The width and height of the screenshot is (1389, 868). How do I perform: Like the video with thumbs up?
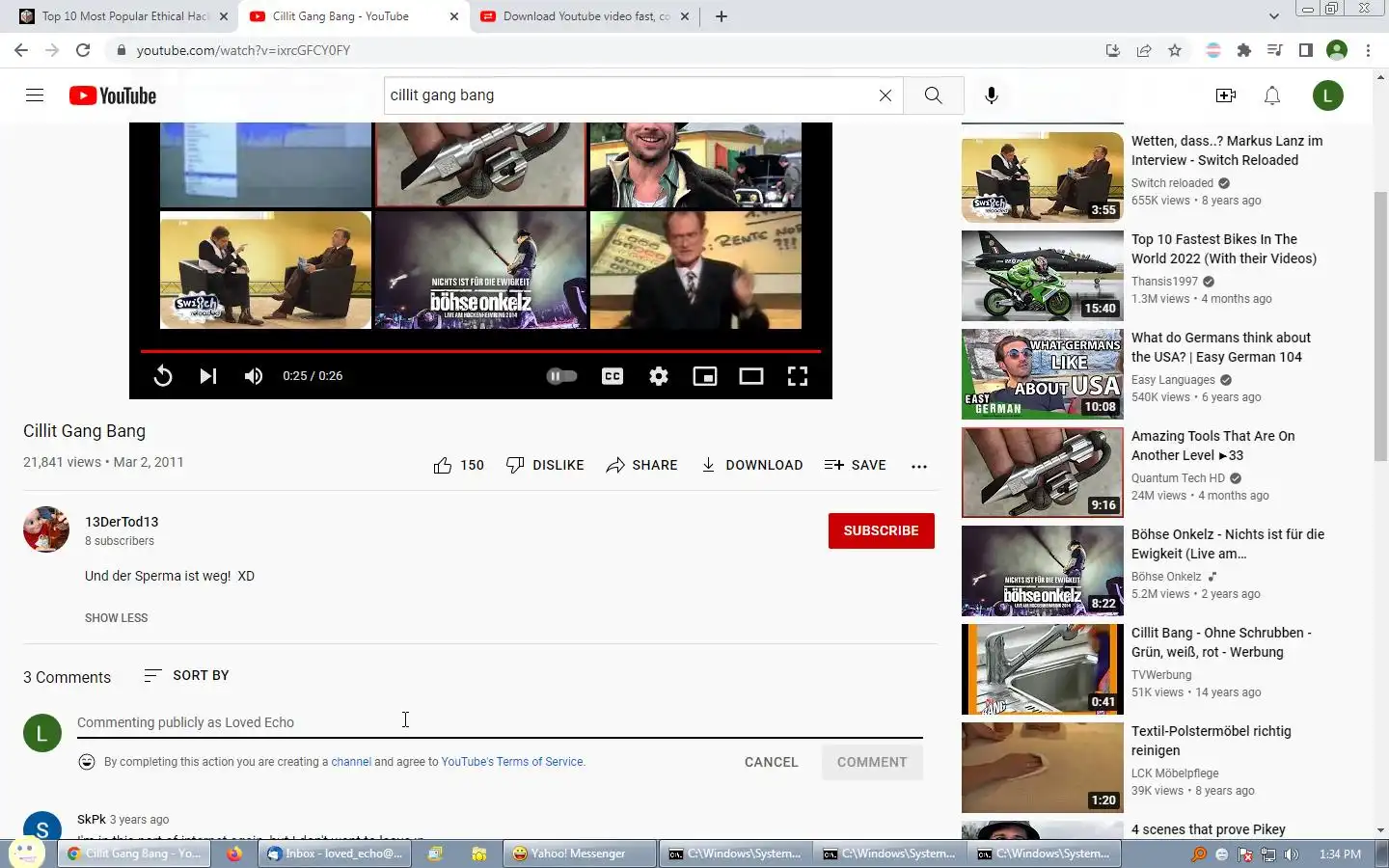[x=458, y=465]
